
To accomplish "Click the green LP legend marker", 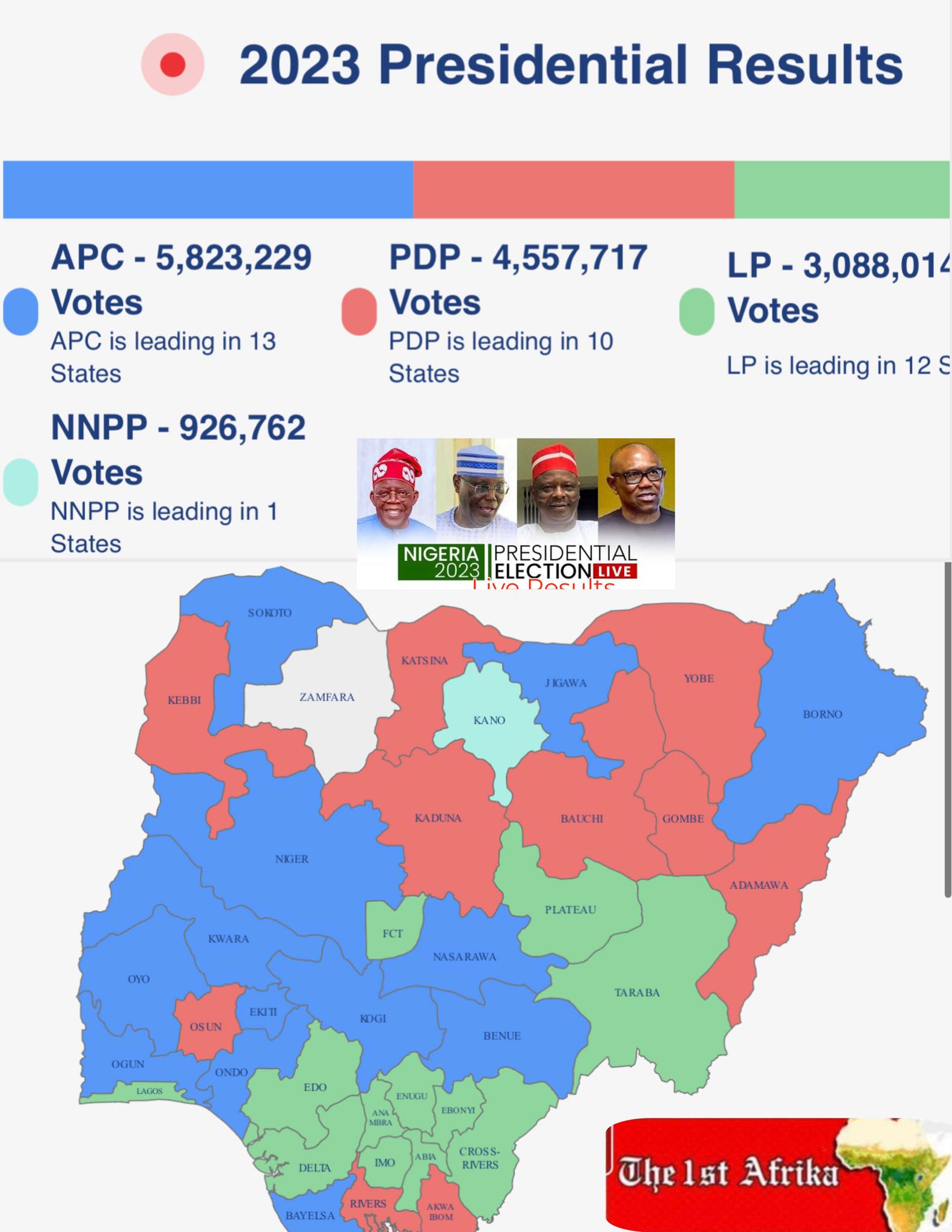I will [697, 311].
